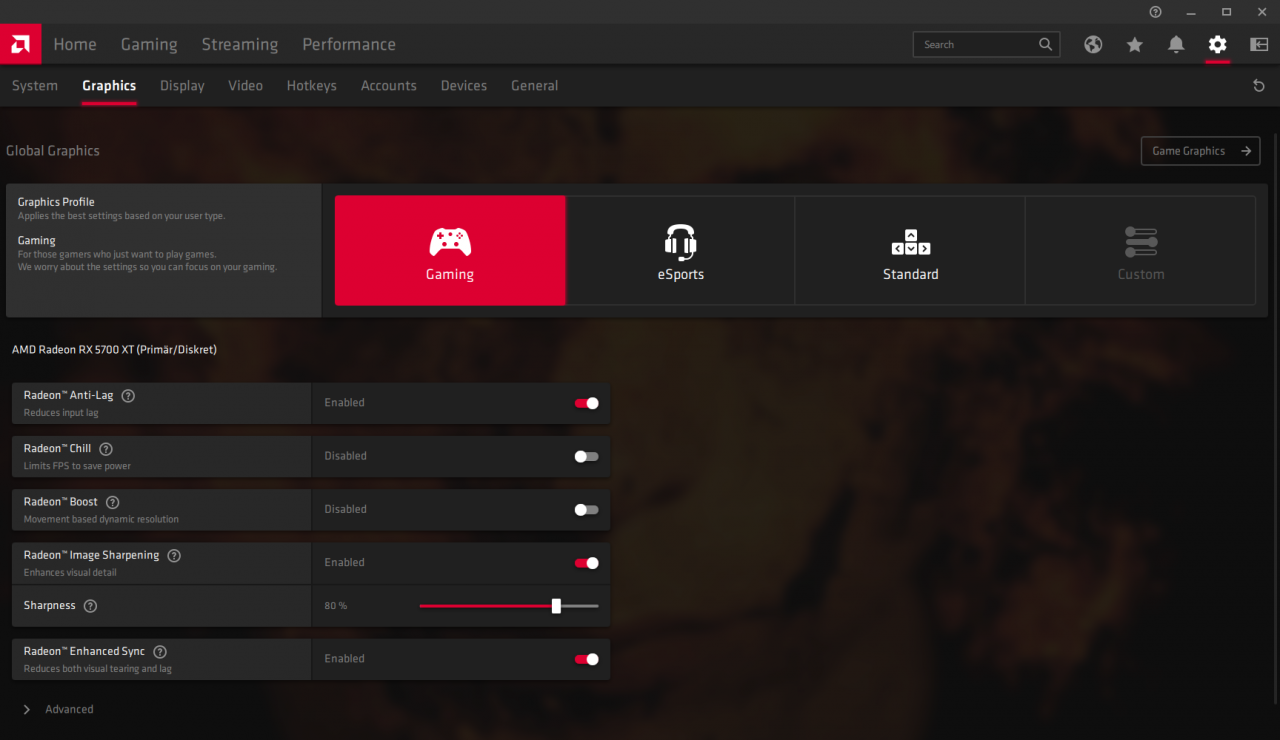The image size is (1280, 740).
Task: Open help tooltip for Radeon Boost
Action: click(112, 502)
